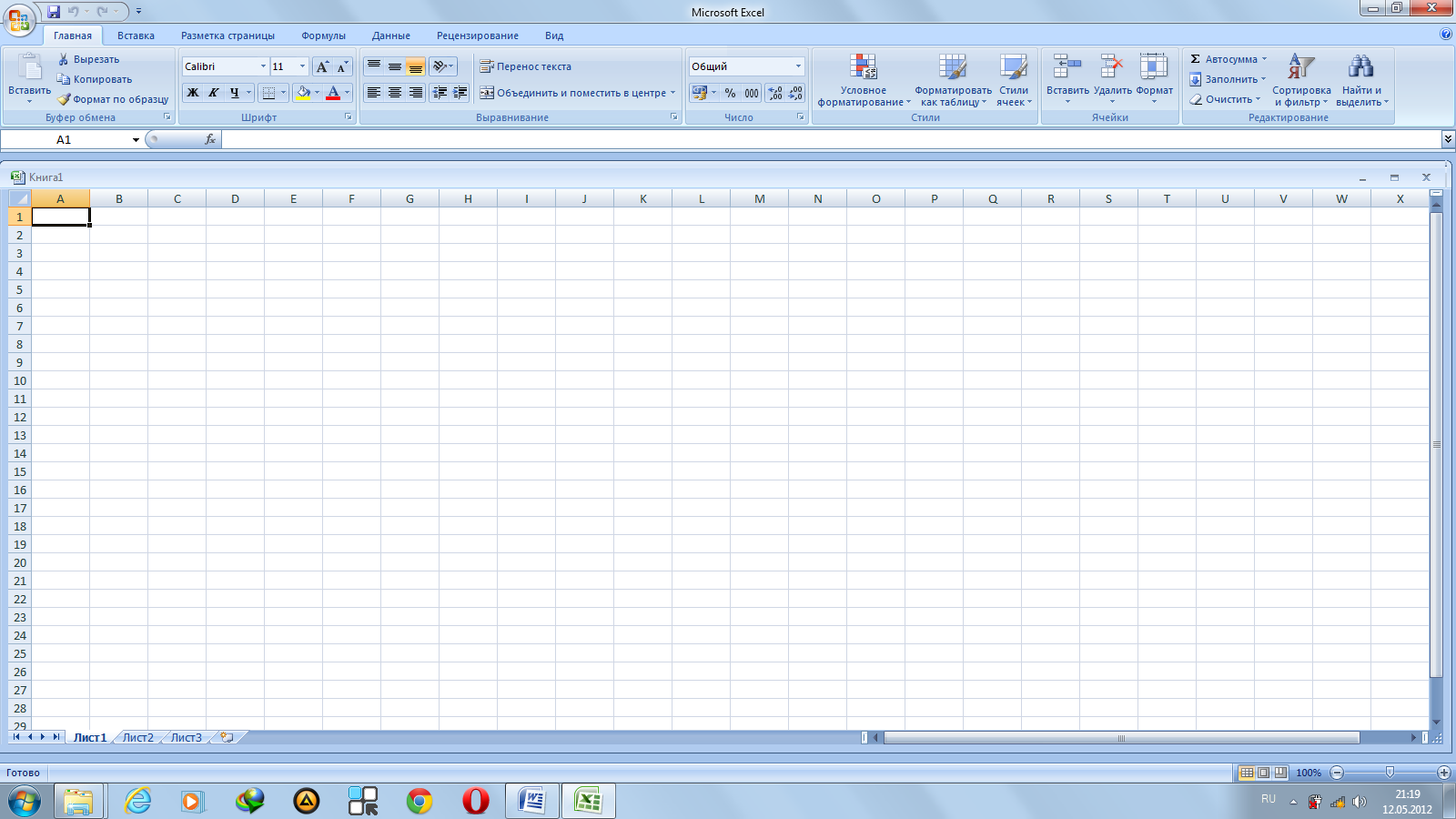This screenshot has width=1456, height=819.
Task: Open Cell Styles (Стили ячеек)
Action: click(1014, 80)
